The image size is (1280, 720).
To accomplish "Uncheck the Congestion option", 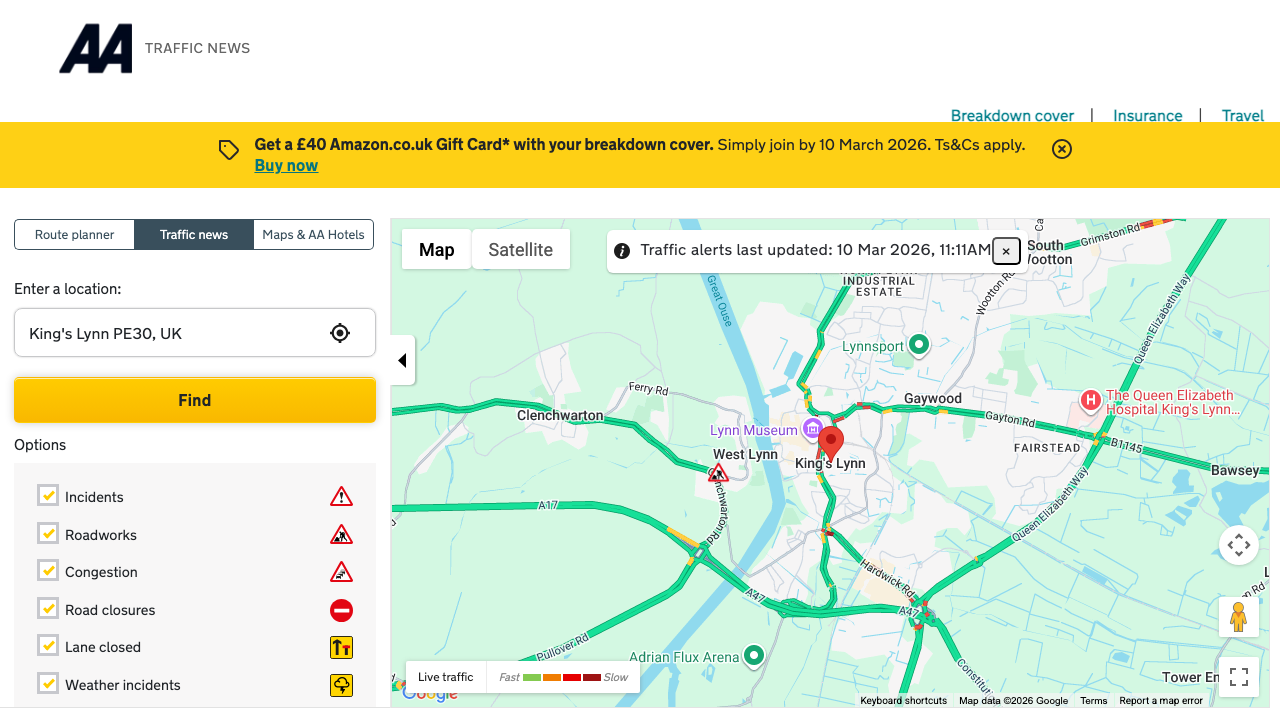I will point(48,571).
